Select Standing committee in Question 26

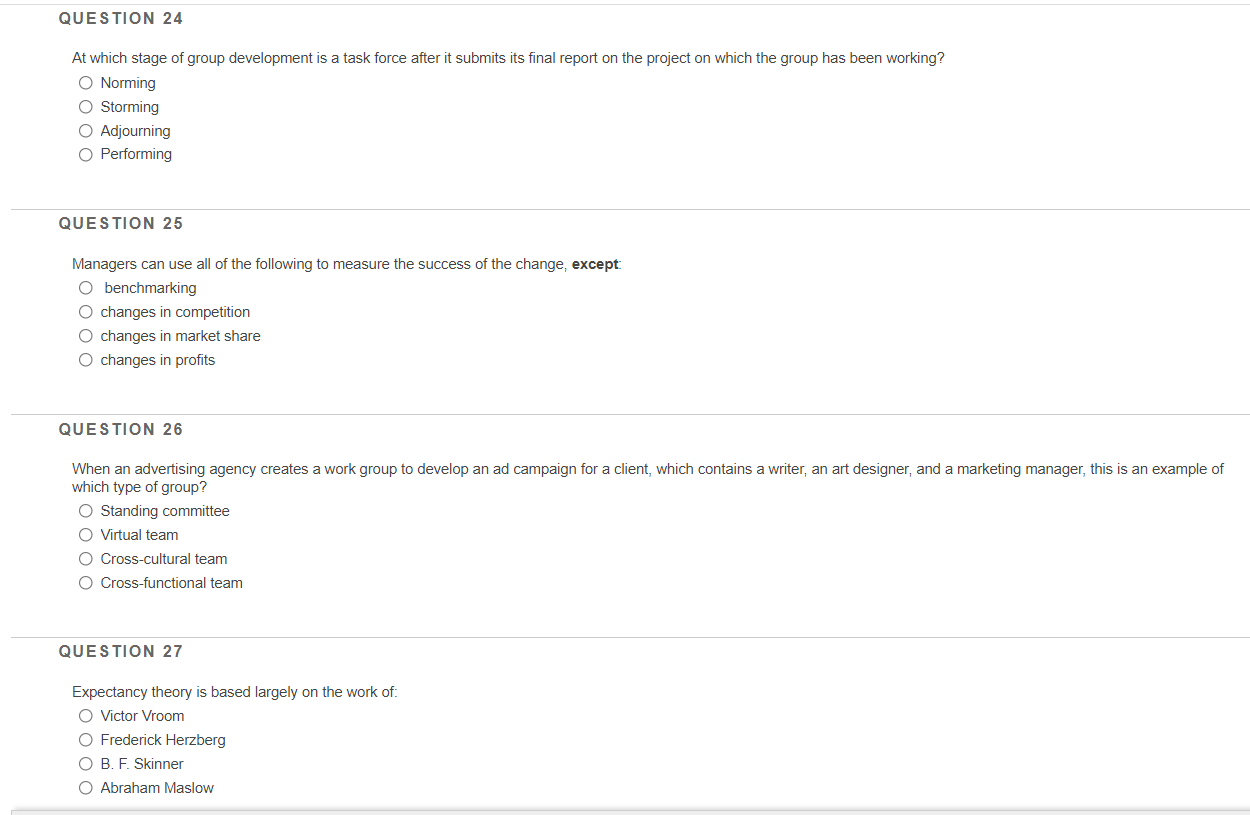(85, 510)
